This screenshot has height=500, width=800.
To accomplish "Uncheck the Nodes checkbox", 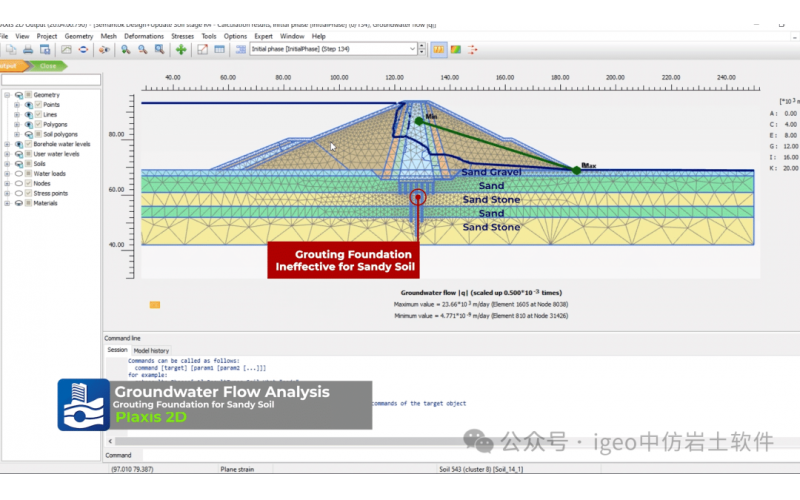I will 29,183.
